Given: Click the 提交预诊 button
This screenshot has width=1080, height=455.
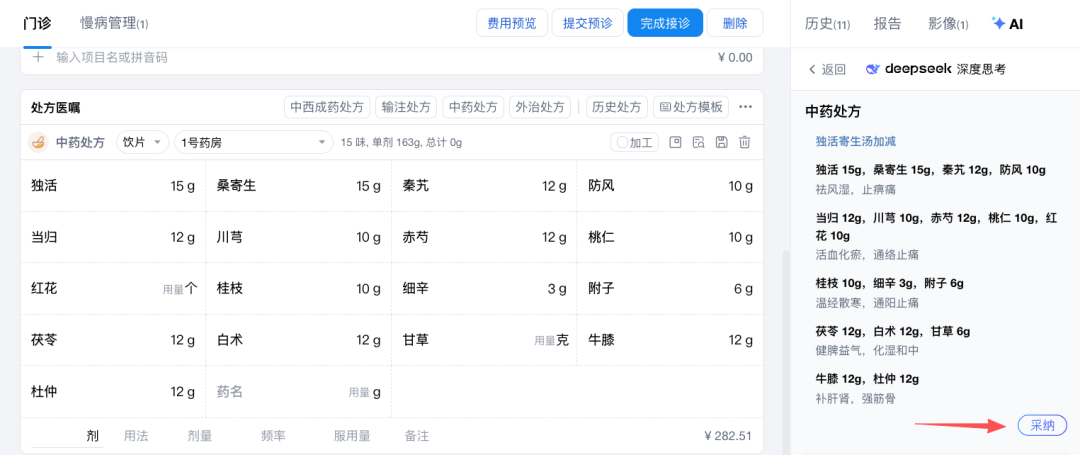Looking at the screenshot, I should pos(588,23).
